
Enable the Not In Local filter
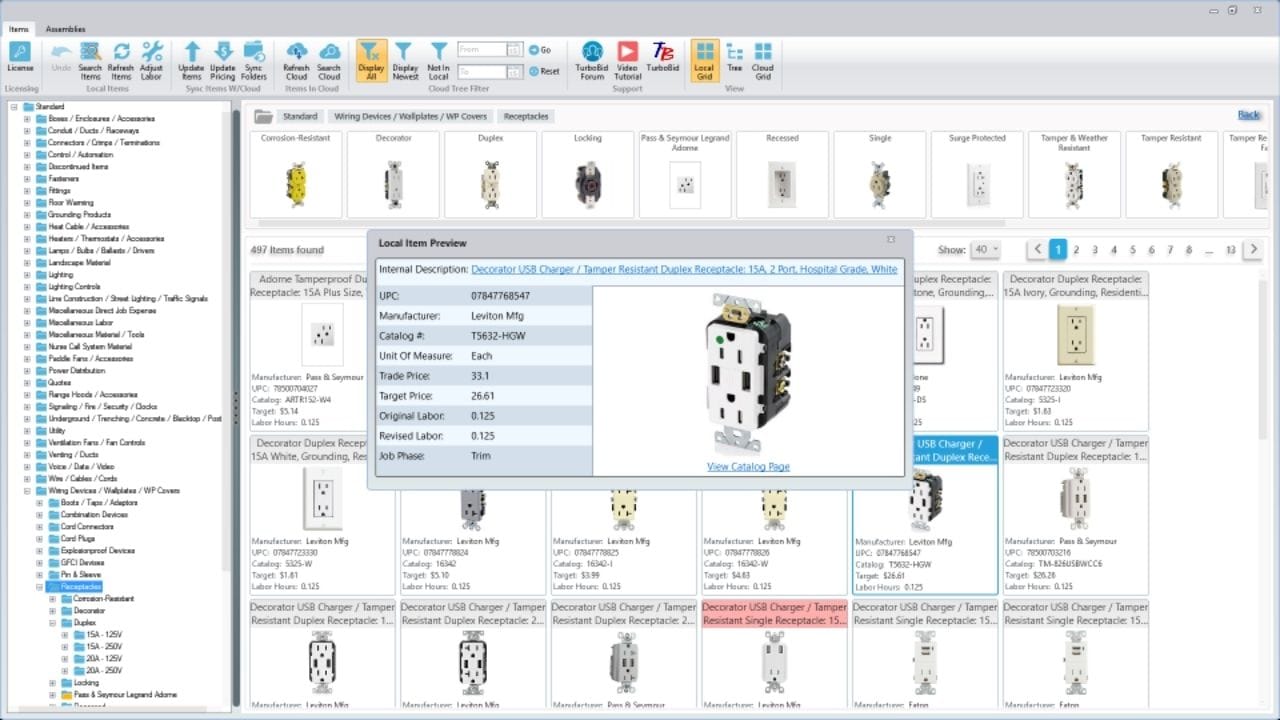[438, 60]
